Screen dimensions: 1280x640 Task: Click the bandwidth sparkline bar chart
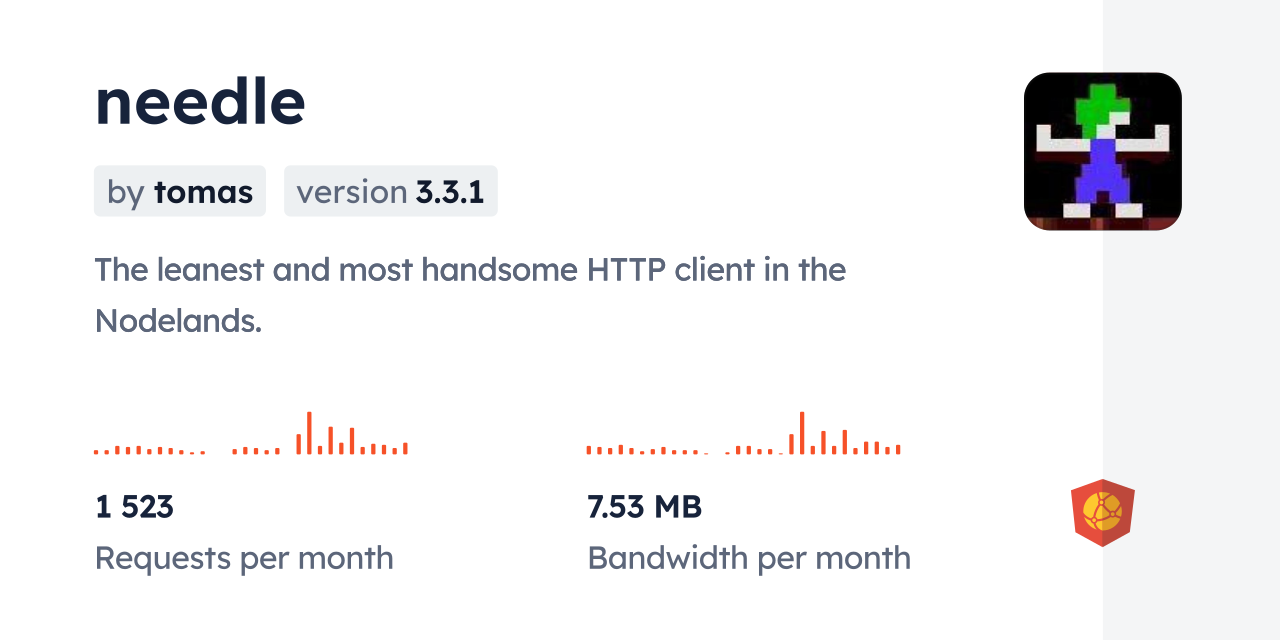tap(743, 440)
